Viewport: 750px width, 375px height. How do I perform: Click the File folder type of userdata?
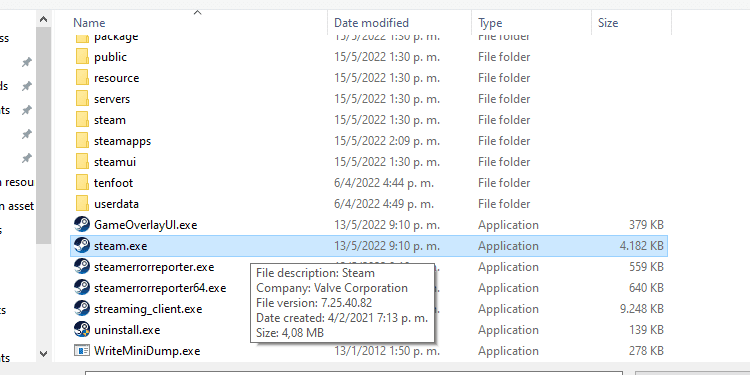504,204
